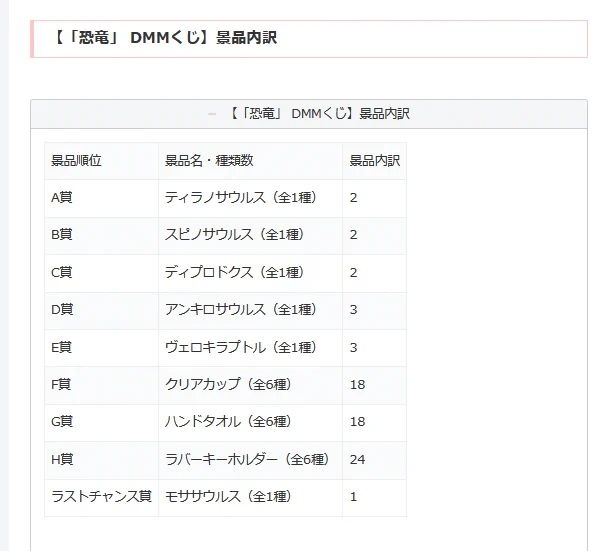Click the minus icon in the accordion header
599x551 pixels.
212,114
